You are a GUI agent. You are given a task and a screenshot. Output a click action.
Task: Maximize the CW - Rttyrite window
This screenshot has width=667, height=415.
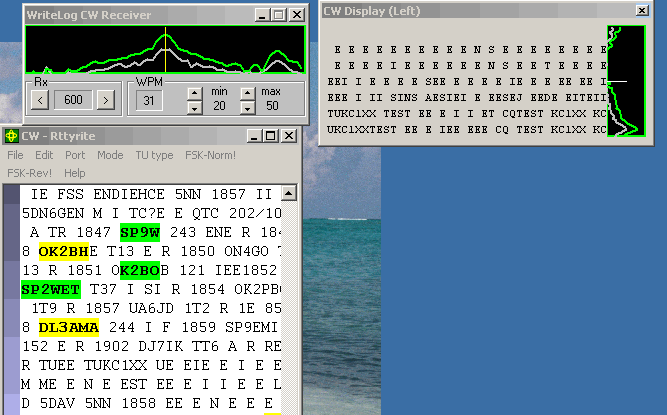click(271, 136)
